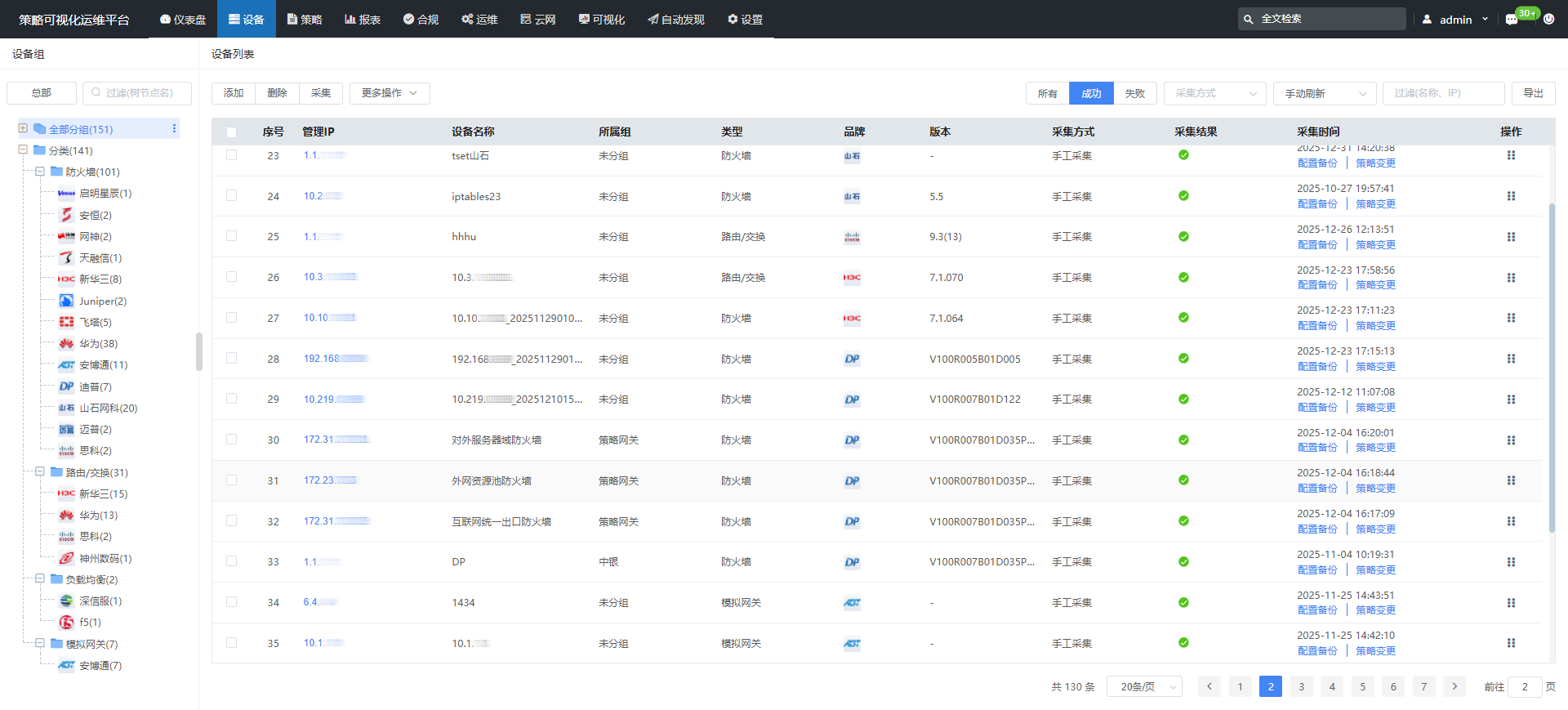Open the 更多操作 dropdown
The width and height of the screenshot is (1568, 710).
390,93
